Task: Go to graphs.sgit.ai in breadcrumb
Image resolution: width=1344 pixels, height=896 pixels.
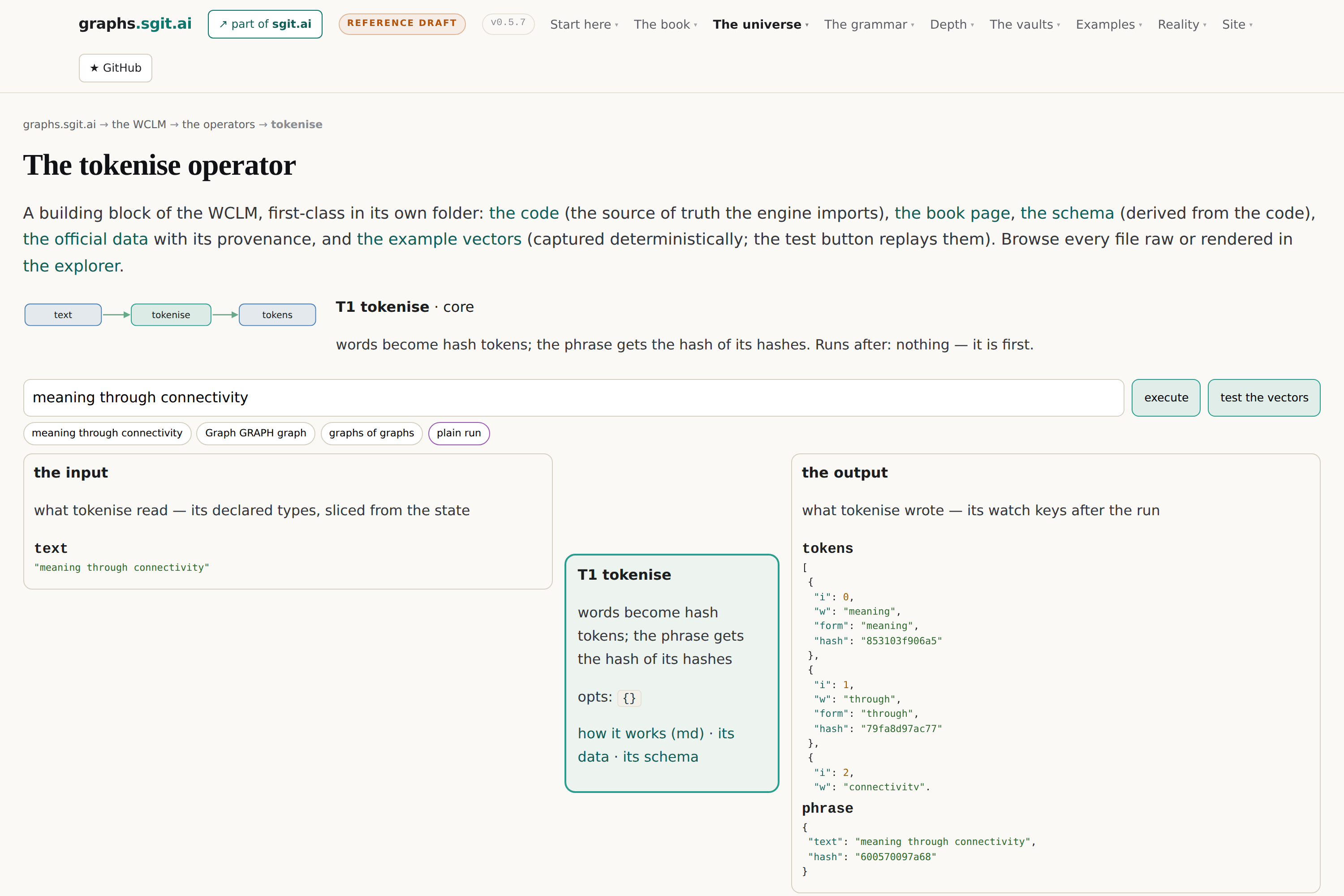Action: (60, 125)
